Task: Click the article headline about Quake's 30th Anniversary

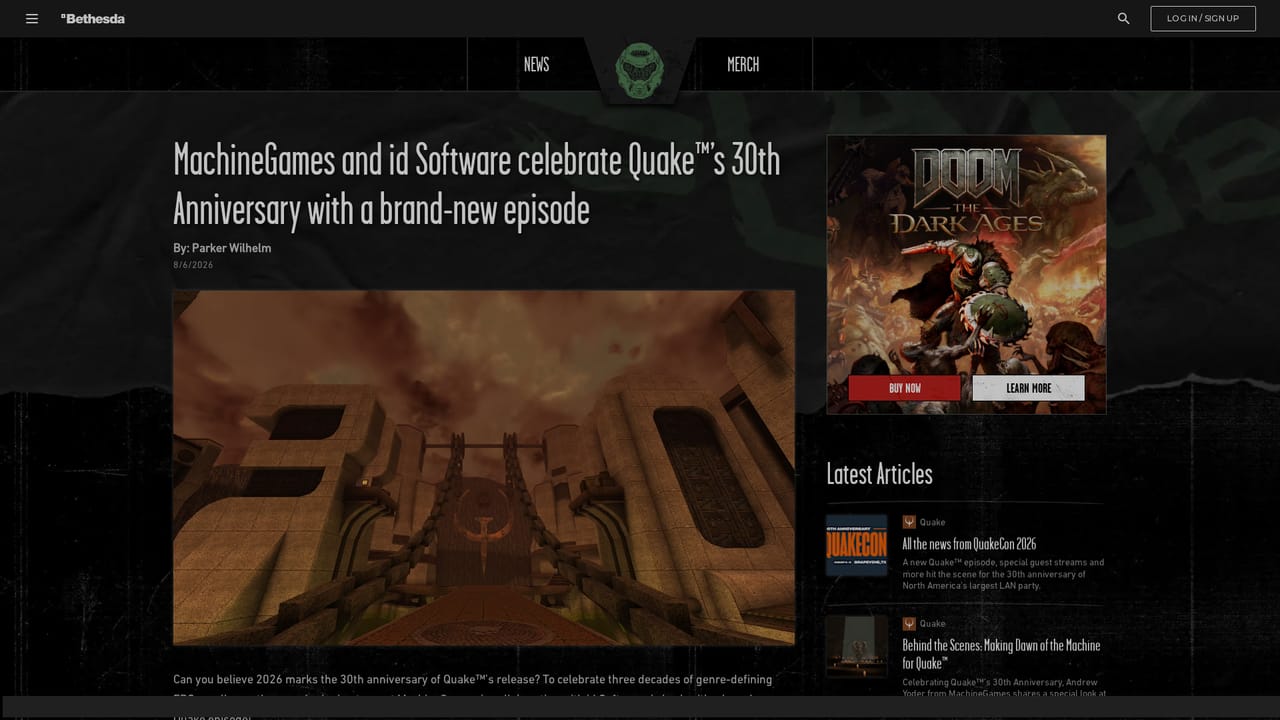Action: 477,185
